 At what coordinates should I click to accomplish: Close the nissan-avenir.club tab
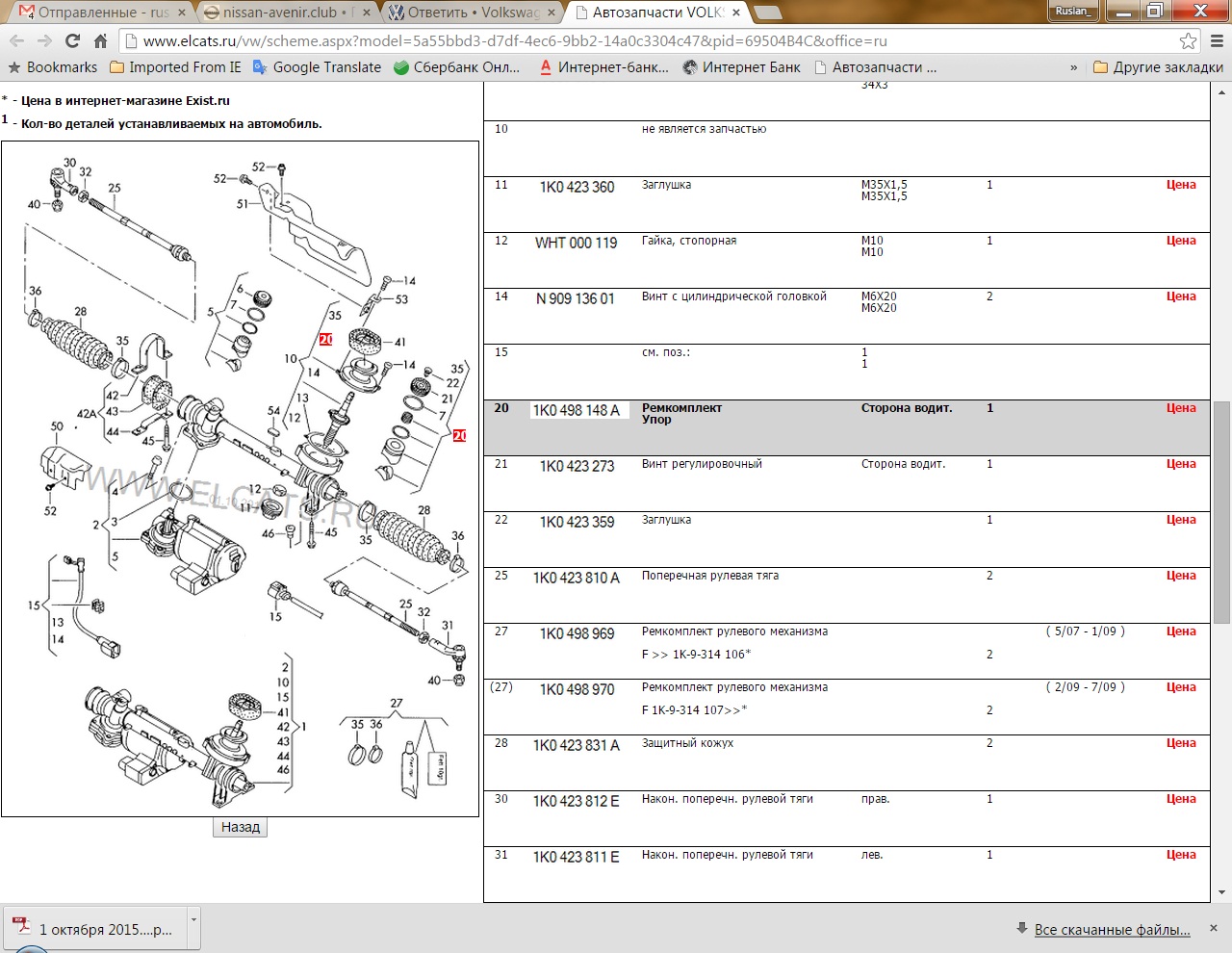[366, 13]
